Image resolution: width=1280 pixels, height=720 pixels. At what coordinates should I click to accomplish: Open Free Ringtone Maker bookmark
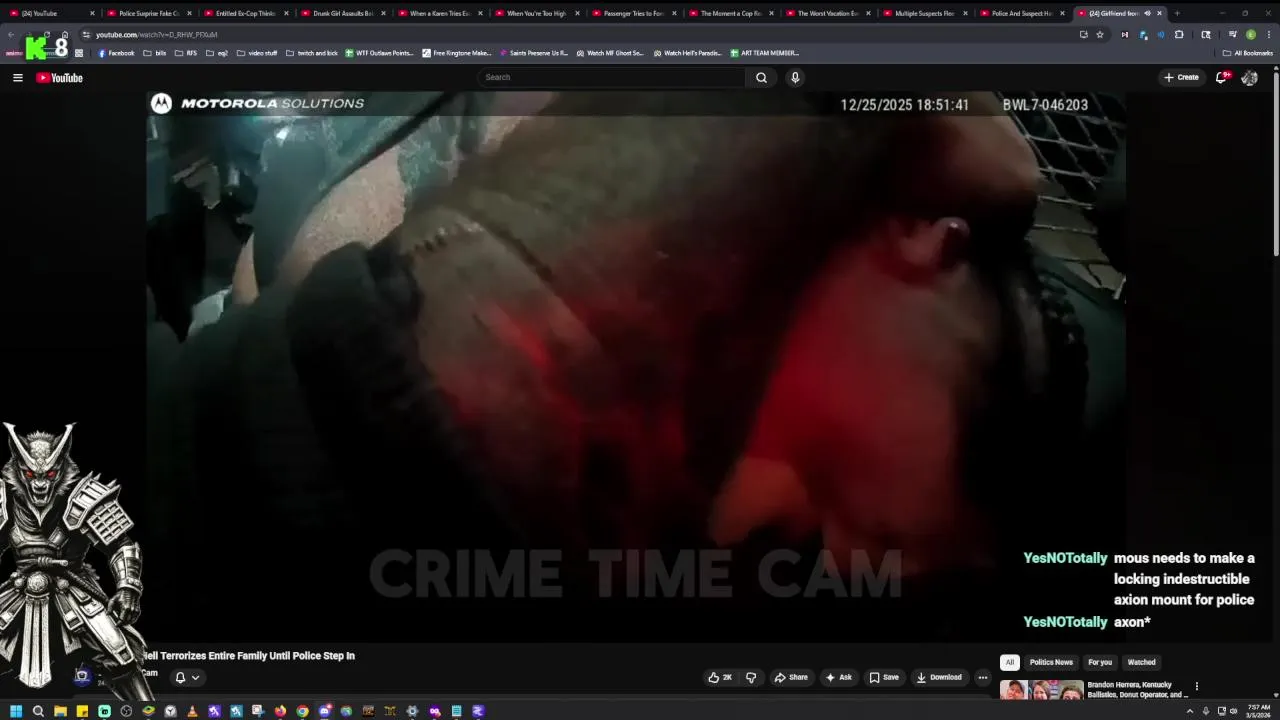point(457,53)
